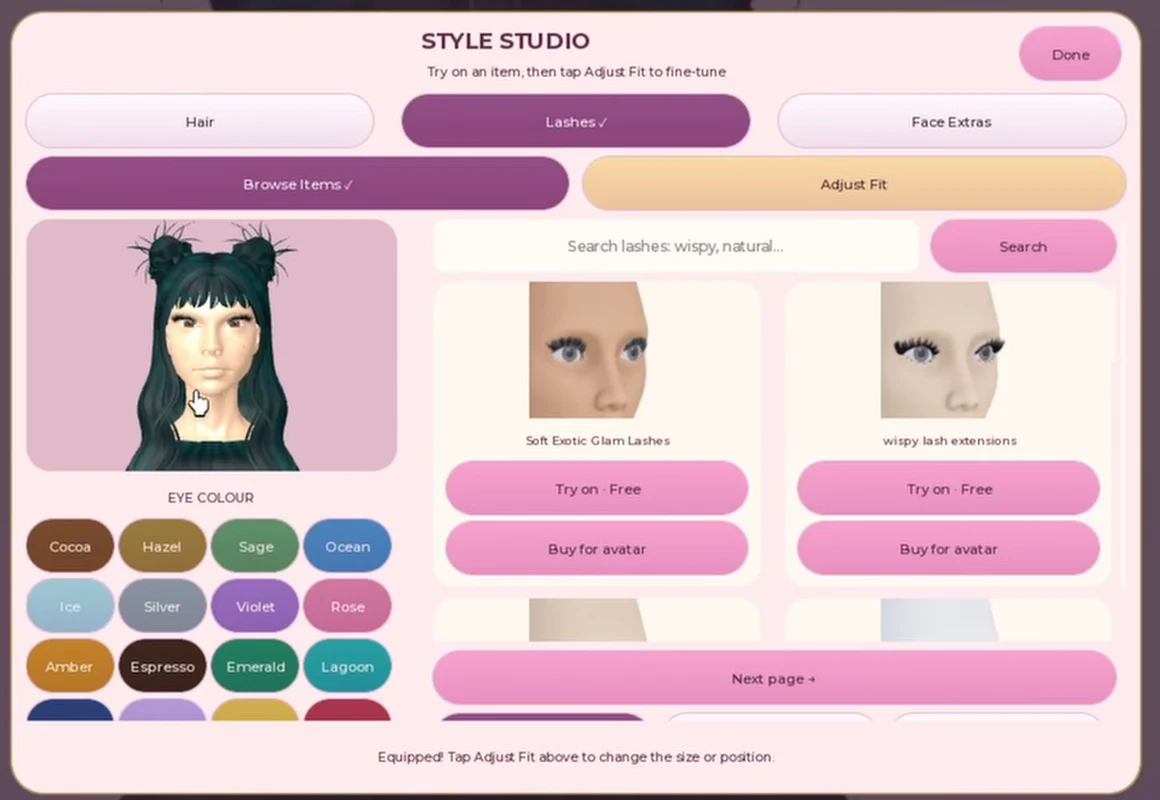Buy Soft Exotic Glam Lashes for avatar
This screenshot has height=800, width=1160.
point(597,548)
